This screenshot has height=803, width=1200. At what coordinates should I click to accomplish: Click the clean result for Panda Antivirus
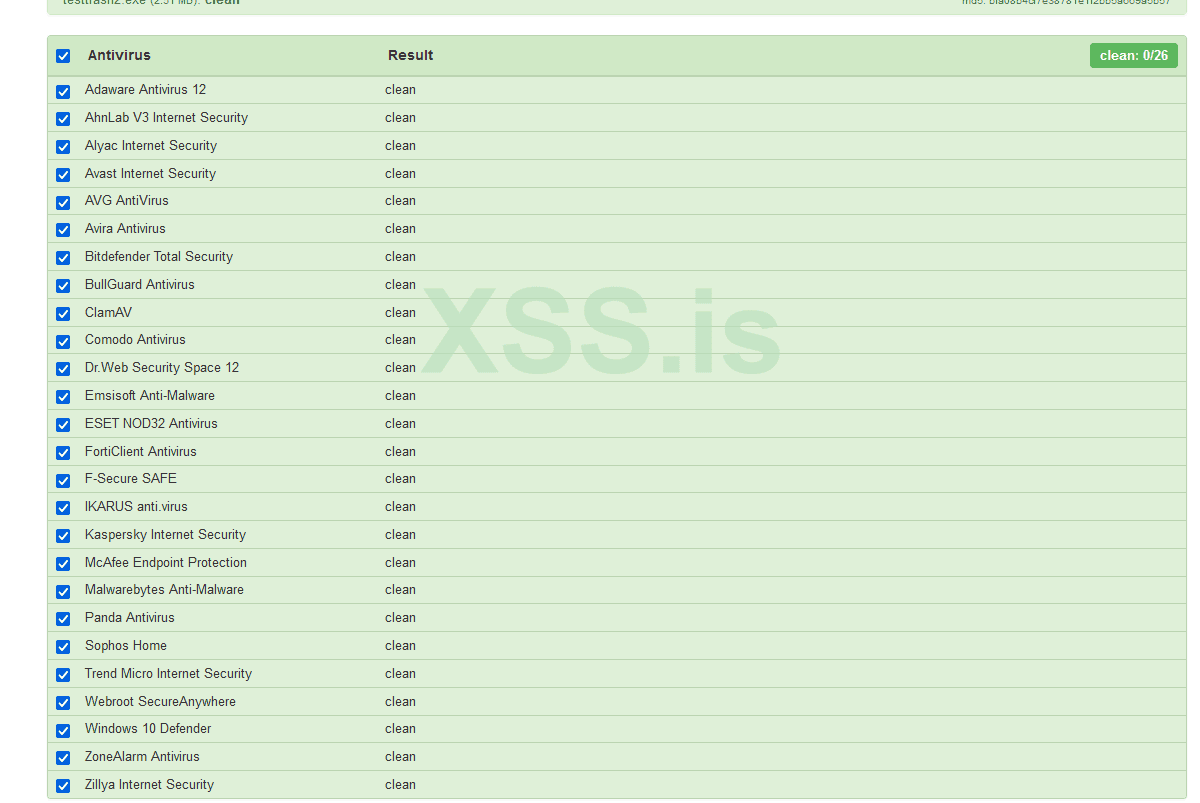(400, 618)
